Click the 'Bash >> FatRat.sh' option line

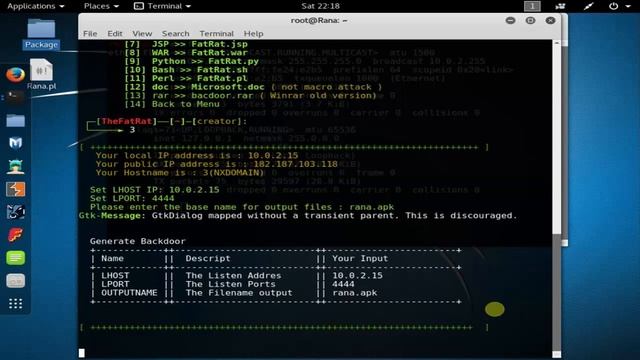[186, 70]
